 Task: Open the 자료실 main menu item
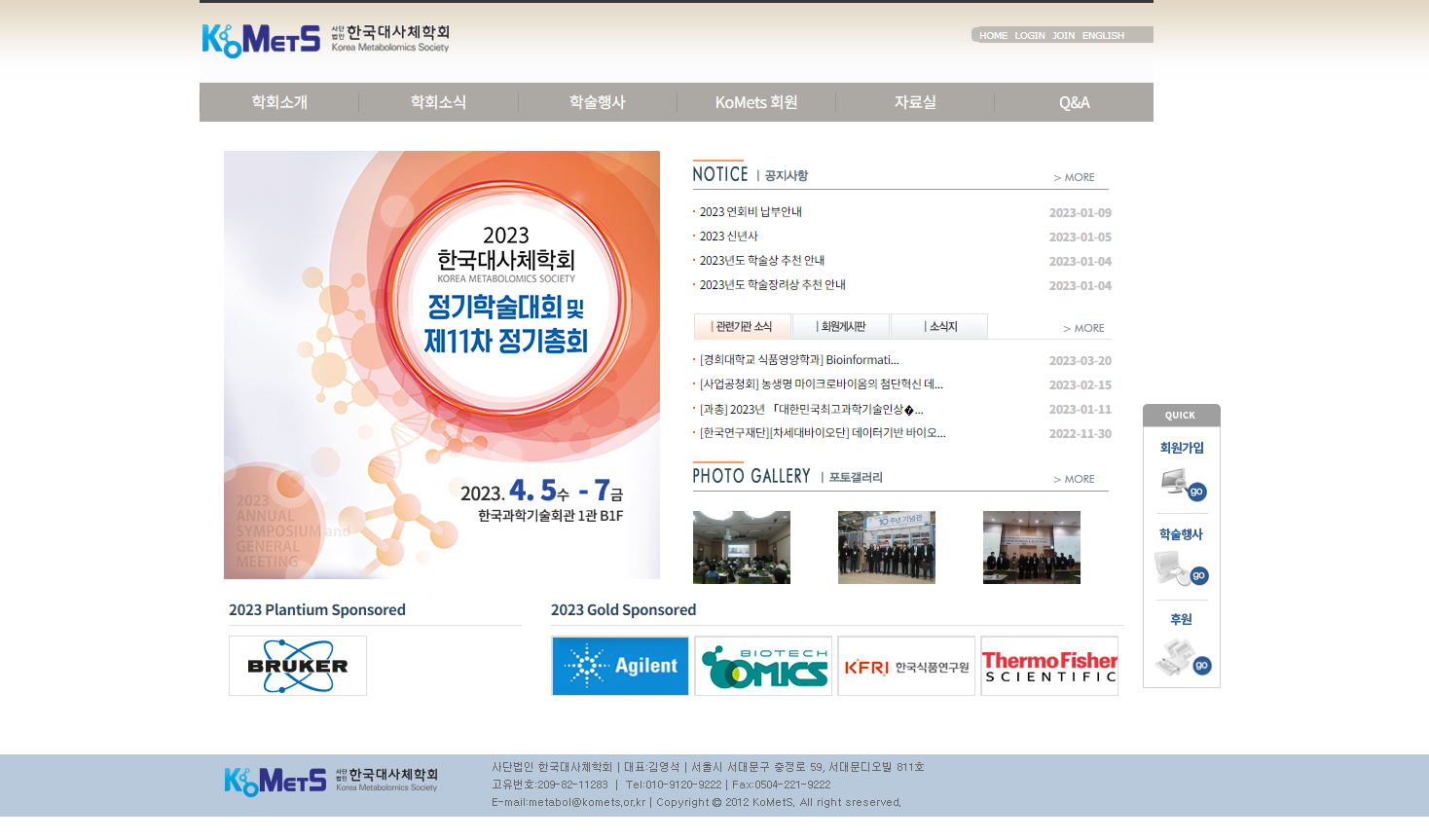click(915, 102)
